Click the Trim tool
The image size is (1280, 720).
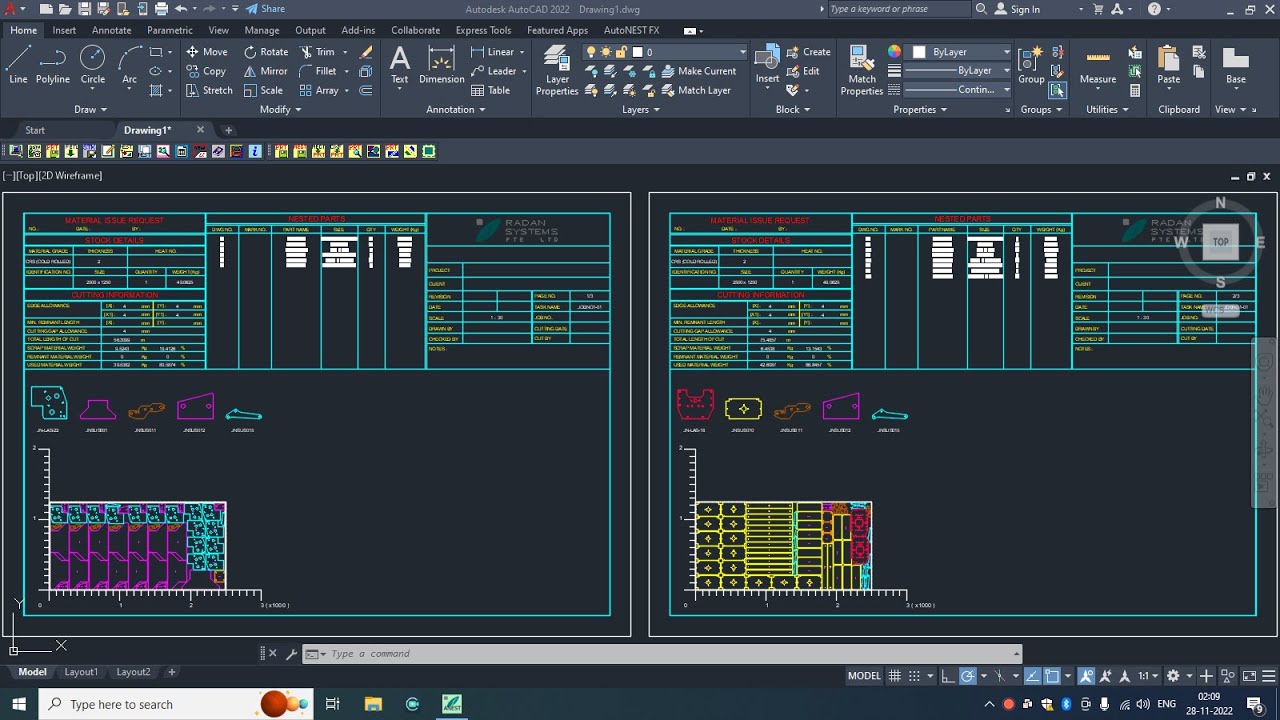click(317, 52)
